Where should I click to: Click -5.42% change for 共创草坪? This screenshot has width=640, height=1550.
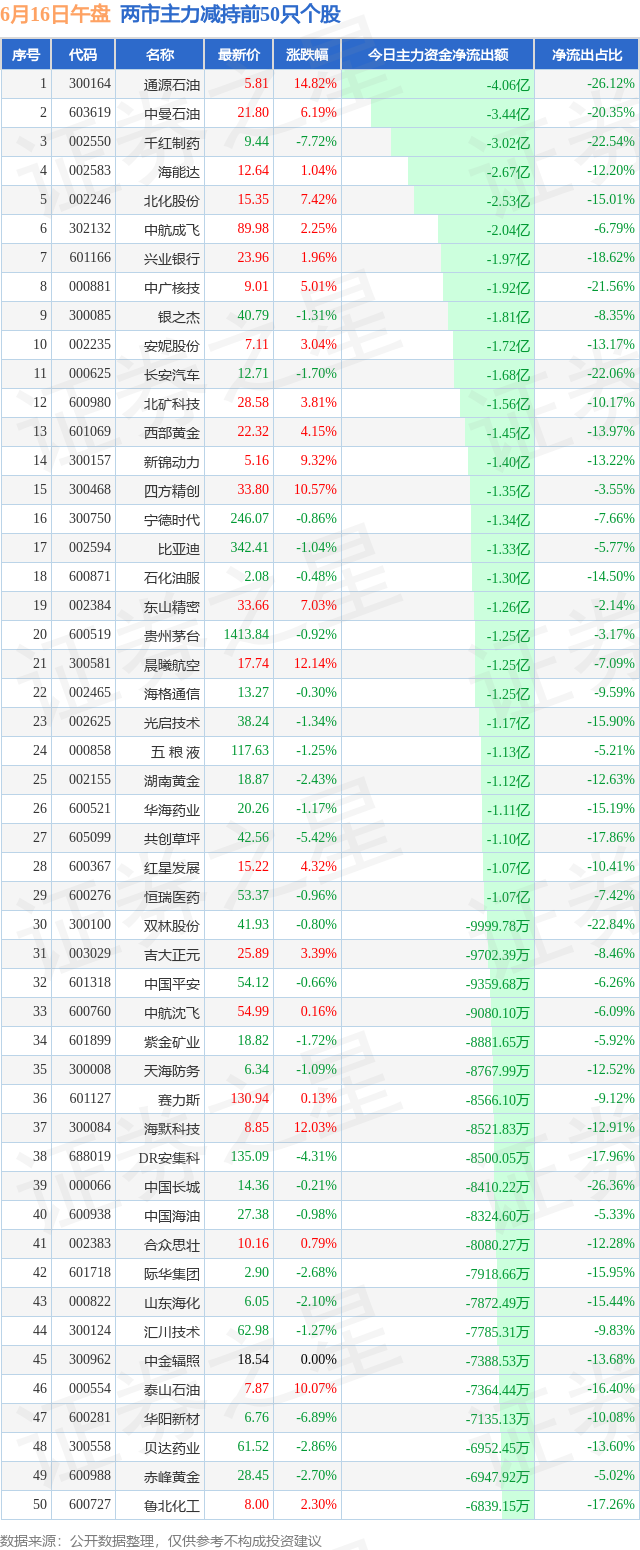(x=317, y=838)
